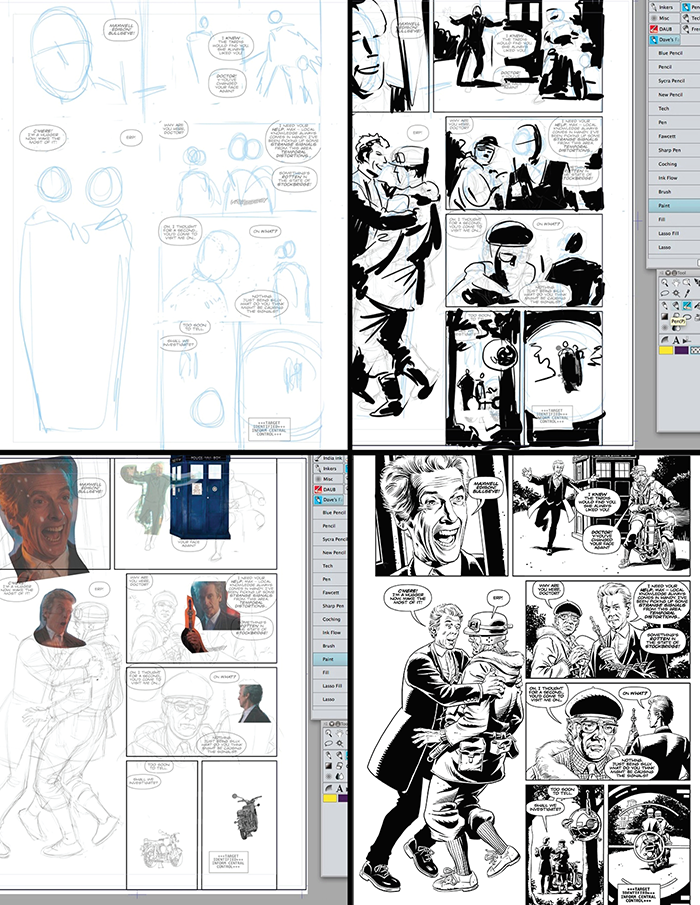Choose highlighted Paint brush beside the rough-inks page
The width and height of the screenshot is (700, 905).
(x=673, y=205)
